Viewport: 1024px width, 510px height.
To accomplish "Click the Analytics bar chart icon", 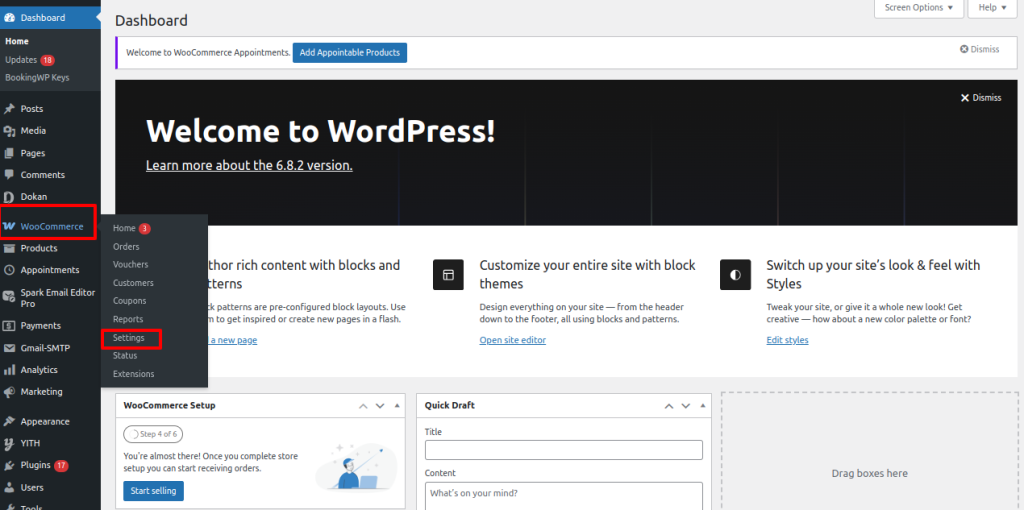I will coord(9,370).
